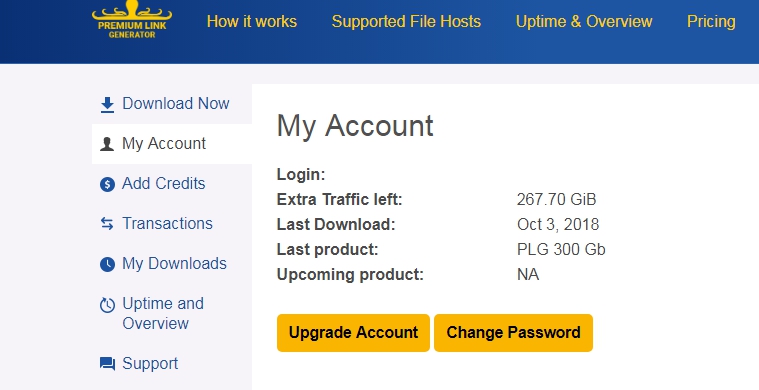
Task: Click the Oct 3, 2018 date value
Action: (558, 225)
